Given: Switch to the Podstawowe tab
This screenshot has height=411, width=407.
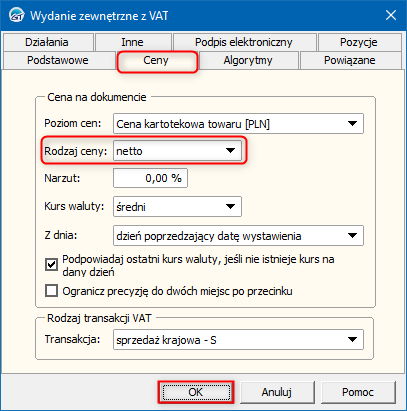Looking at the screenshot, I should (x=58, y=60).
